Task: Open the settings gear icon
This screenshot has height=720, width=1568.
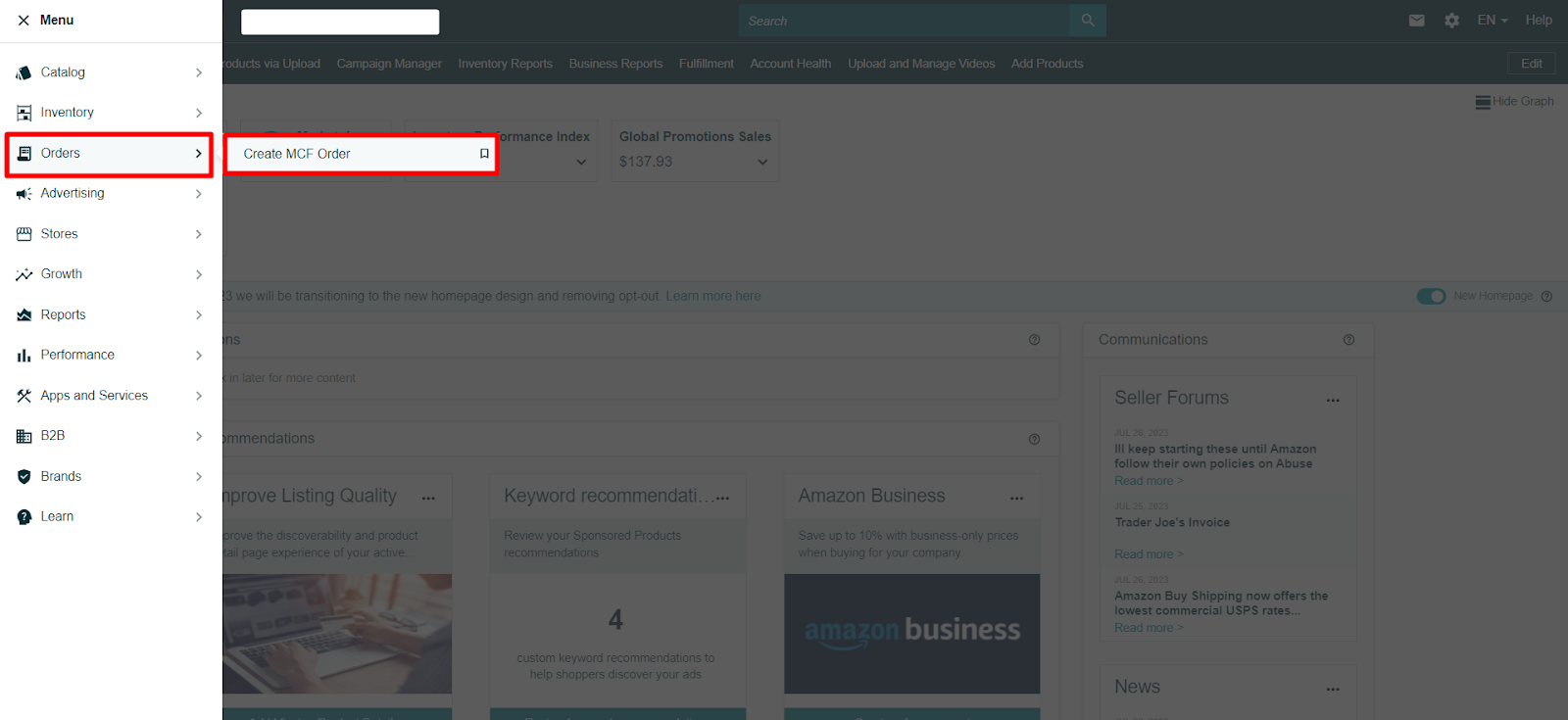Action: [1452, 21]
